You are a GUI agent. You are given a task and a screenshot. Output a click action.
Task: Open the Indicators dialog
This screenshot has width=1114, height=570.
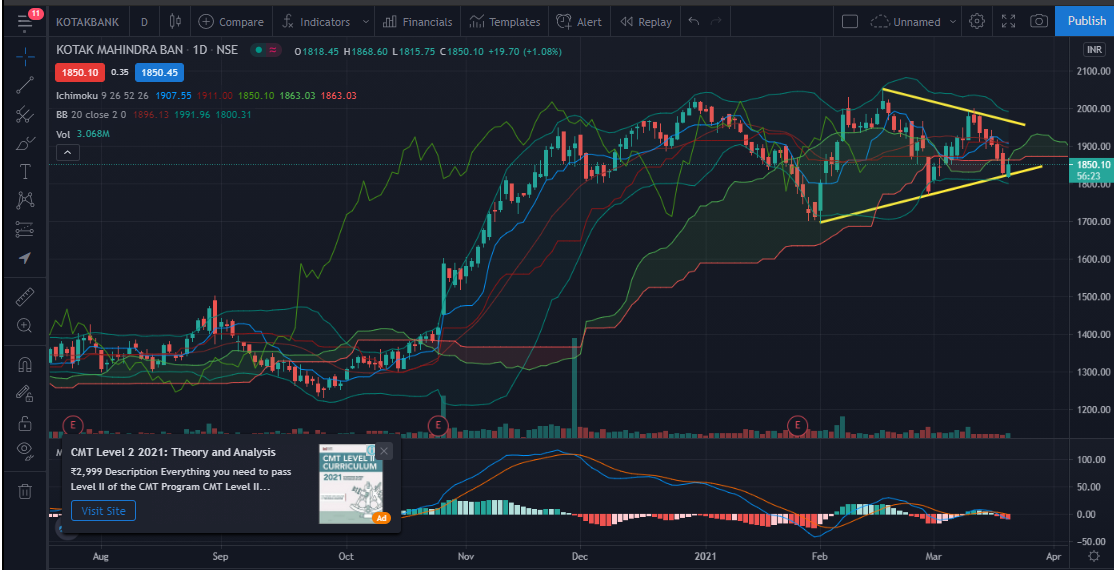(315, 21)
